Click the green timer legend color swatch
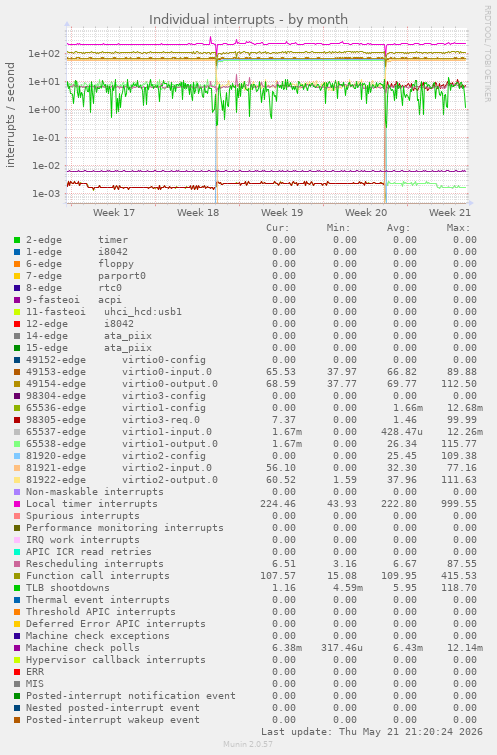 pos(17,240)
